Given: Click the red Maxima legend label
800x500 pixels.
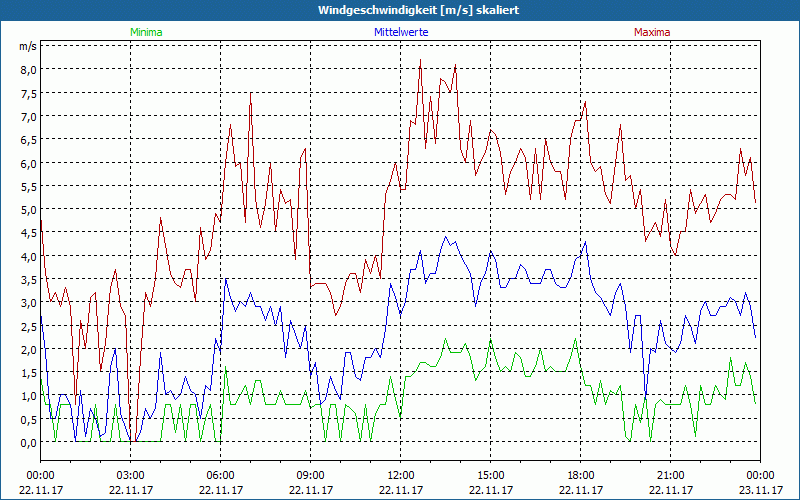Looking at the screenshot, I should click(652, 32).
